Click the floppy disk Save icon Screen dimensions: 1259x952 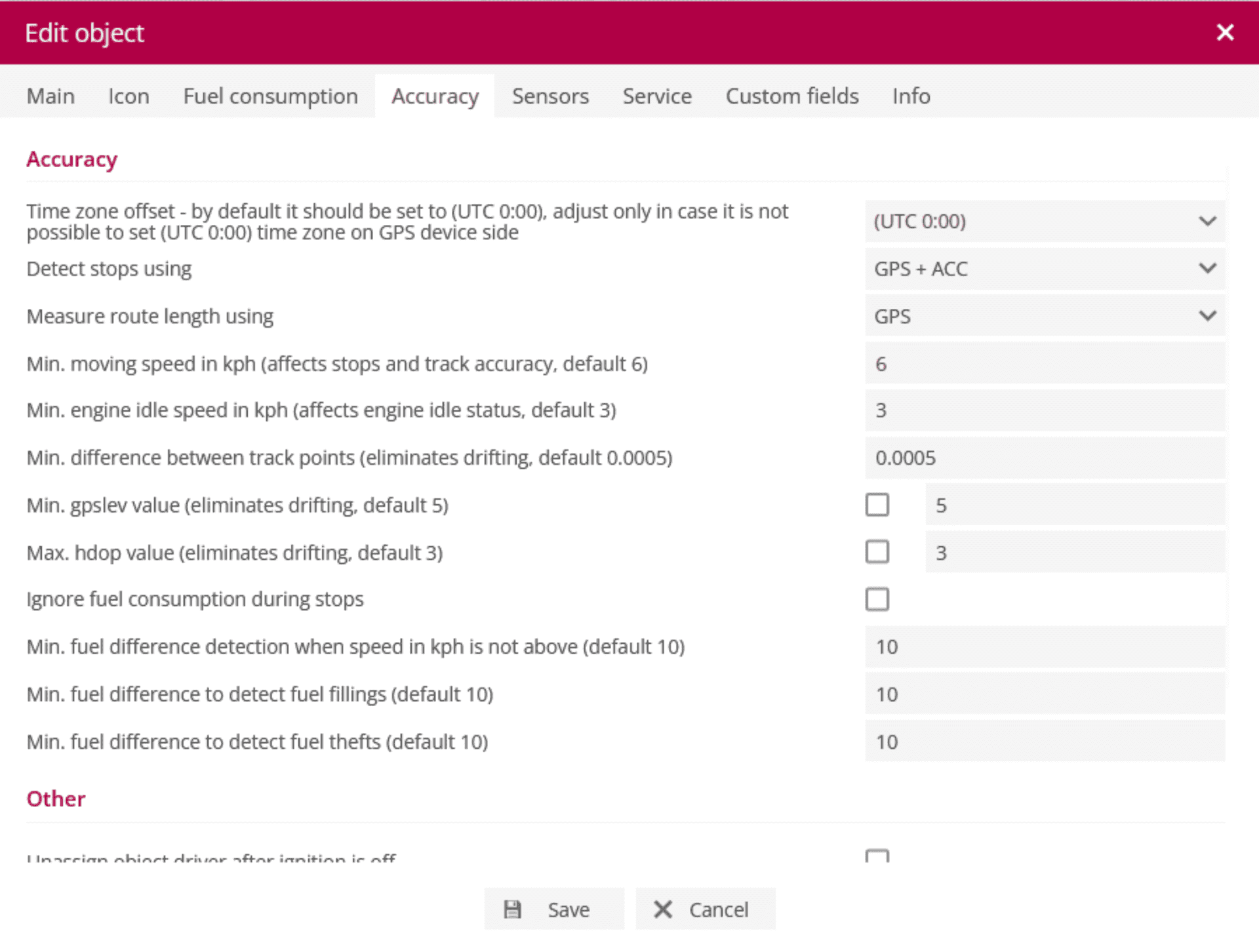click(x=512, y=909)
